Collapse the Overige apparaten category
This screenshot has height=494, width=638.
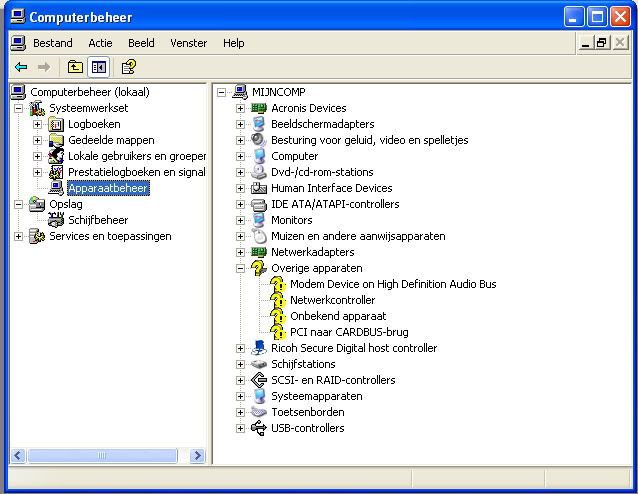point(240,268)
